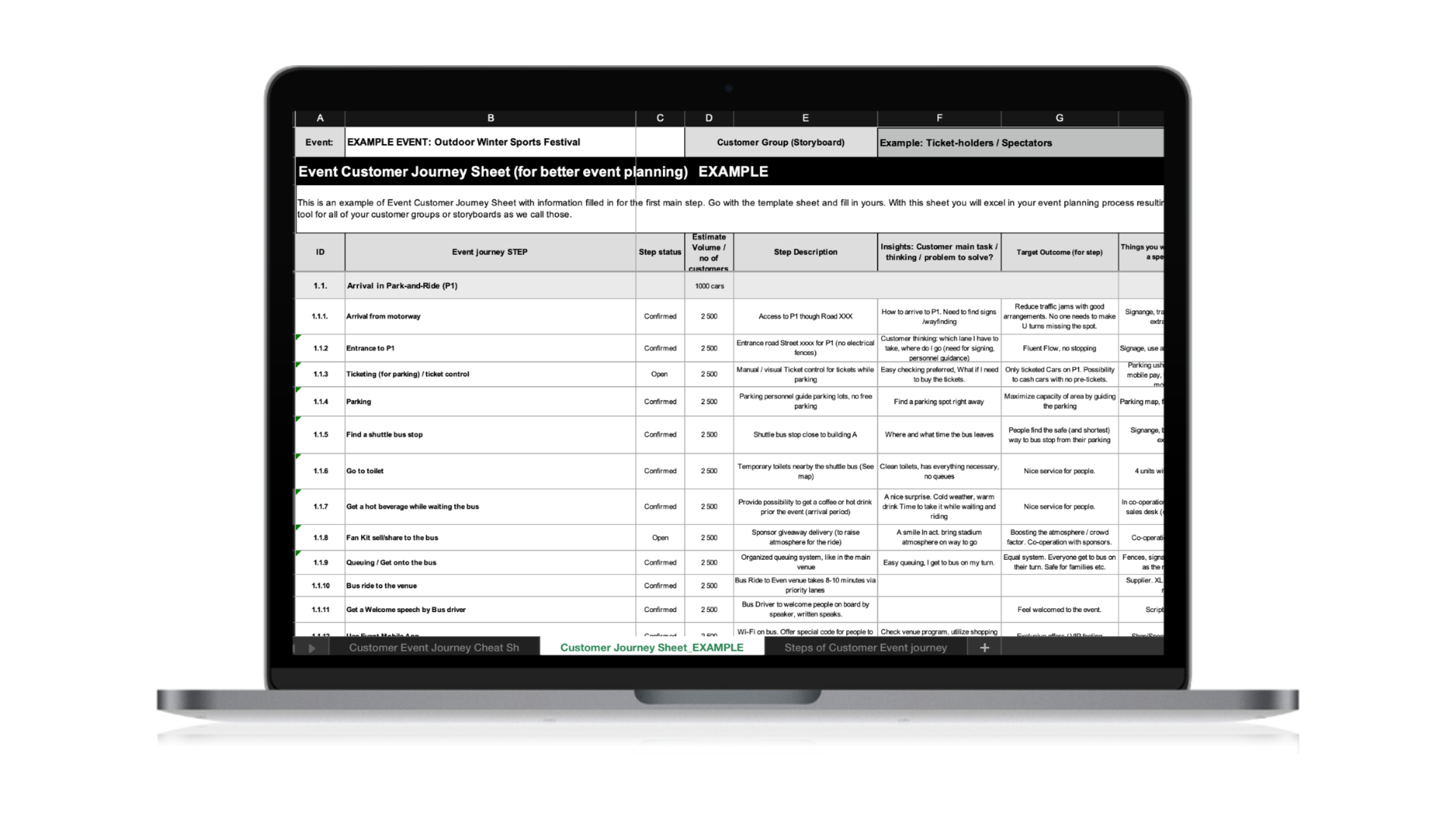Click the 'Target Outcome (for step)' header
The image size is (1456, 819).
pyautogui.click(x=1059, y=252)
